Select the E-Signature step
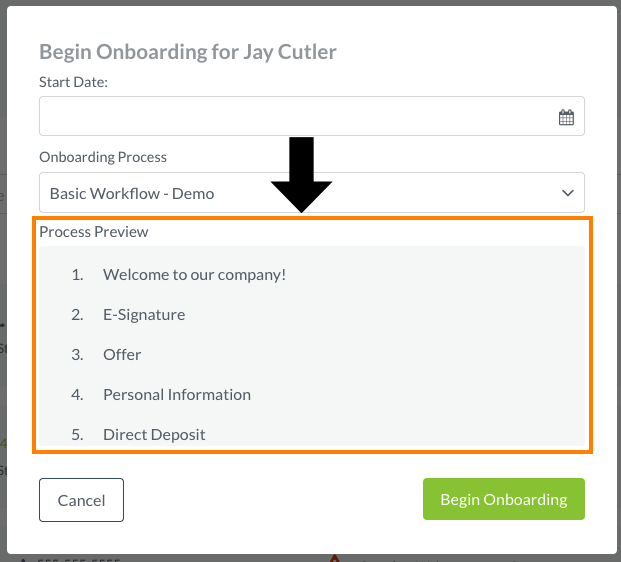This screenshot has width=621, height=562. (x=144, y=314)
